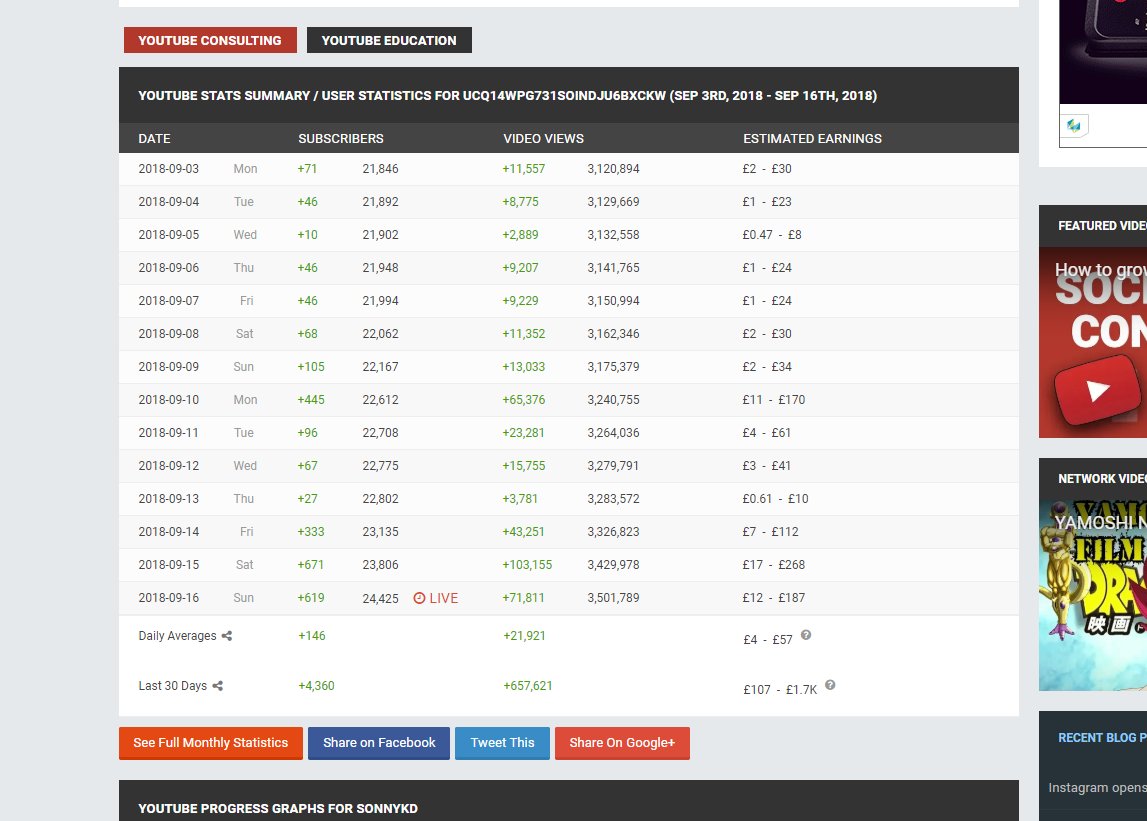Image resolution: width=1147 pixels, height=821 pixels.
Task: Click YouTube Progress Graphs for SonnyKD heading
Action: pos(278,809)
